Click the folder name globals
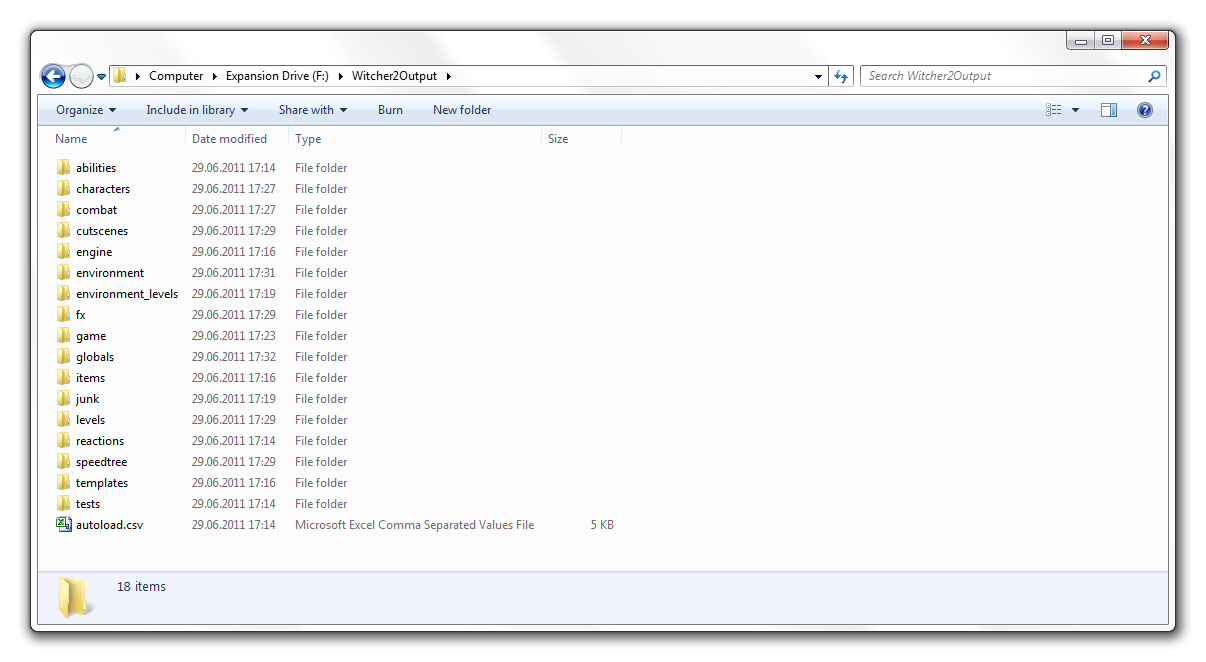Viewport: 1206px width, 662px height. (95, 357)
